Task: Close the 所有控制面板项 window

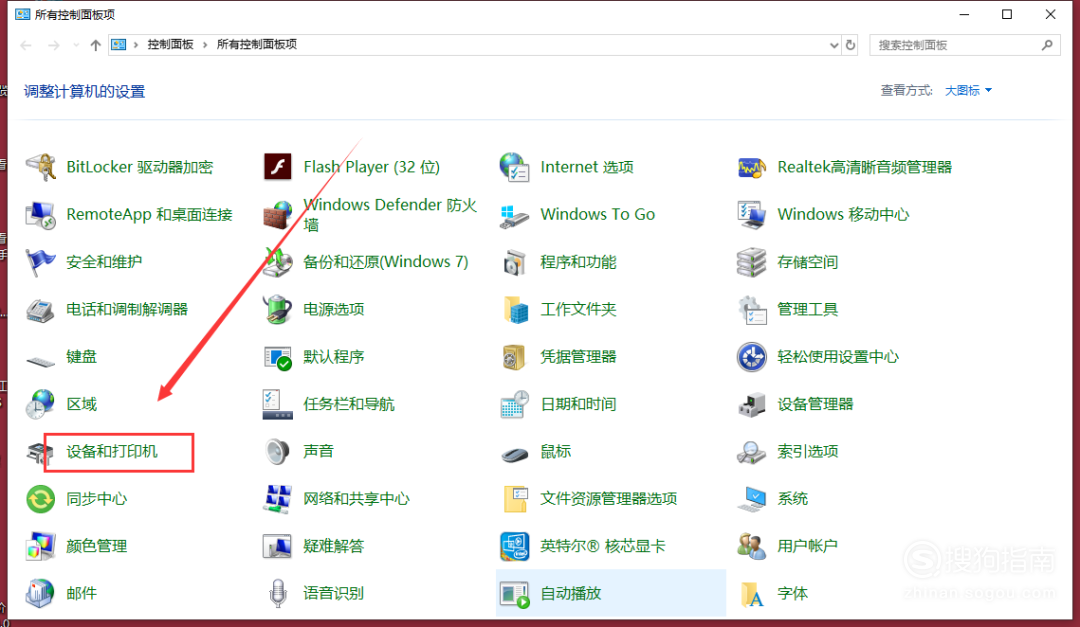Action: coord(1050,14)
